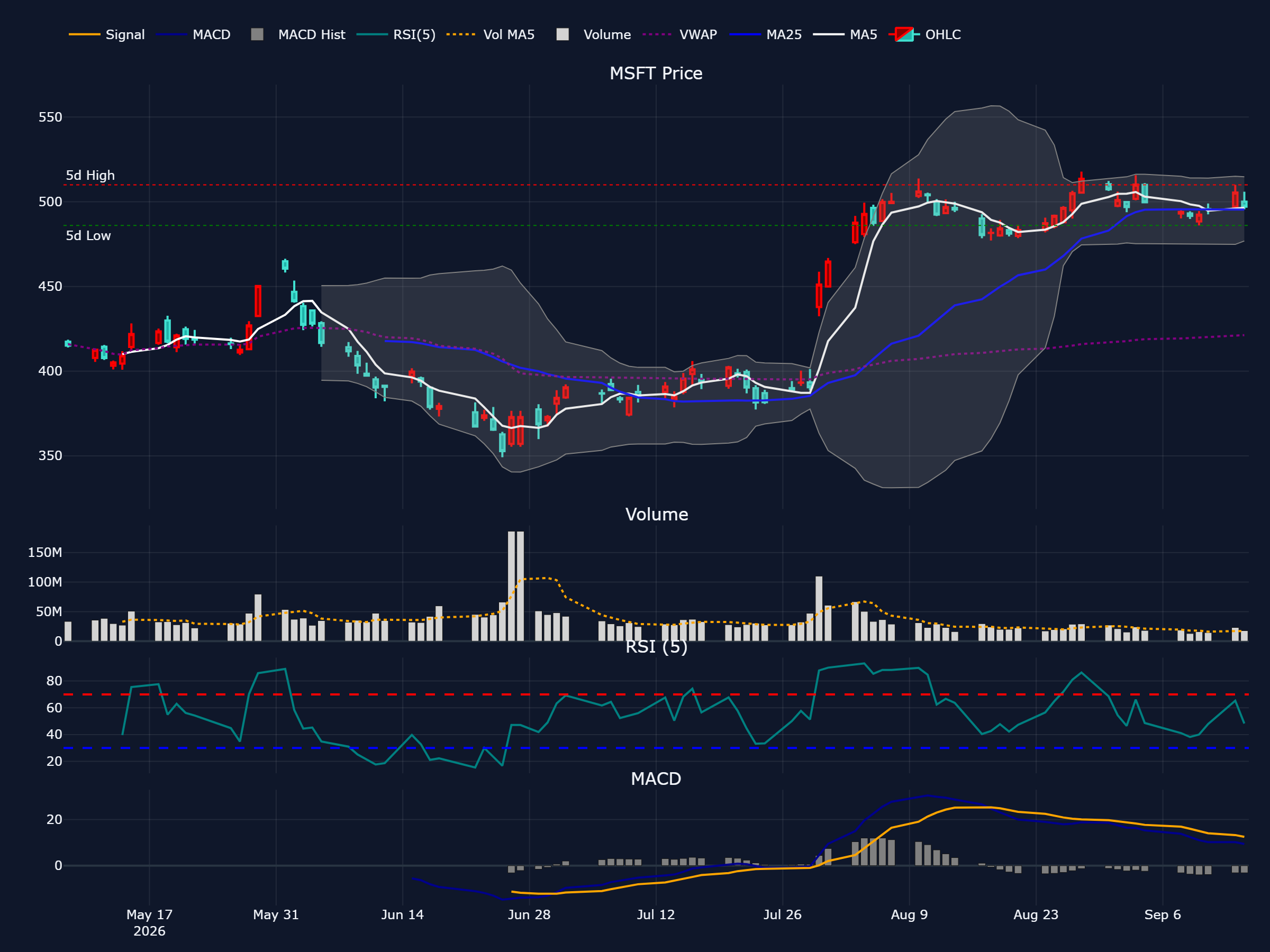Screen dimensions: 1270x952
Task: Click the Aug 9 date label
Action: click(910, 914)
